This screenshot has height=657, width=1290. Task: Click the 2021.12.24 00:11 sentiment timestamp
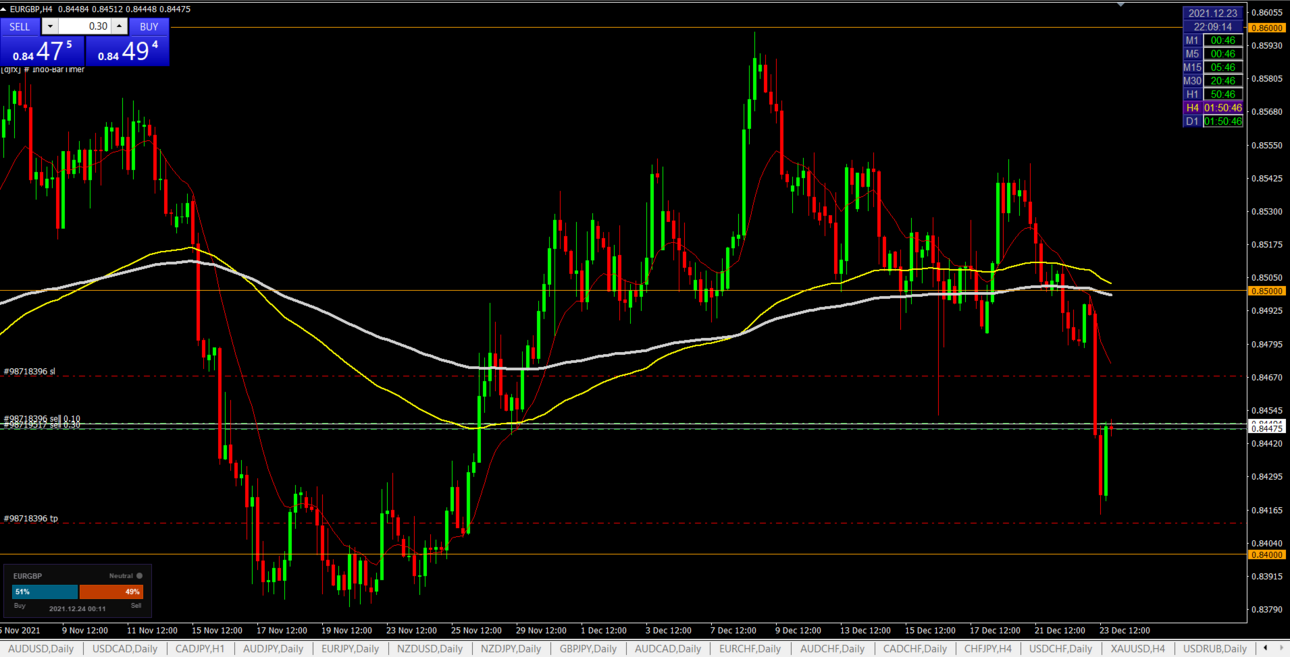[78, 608]
